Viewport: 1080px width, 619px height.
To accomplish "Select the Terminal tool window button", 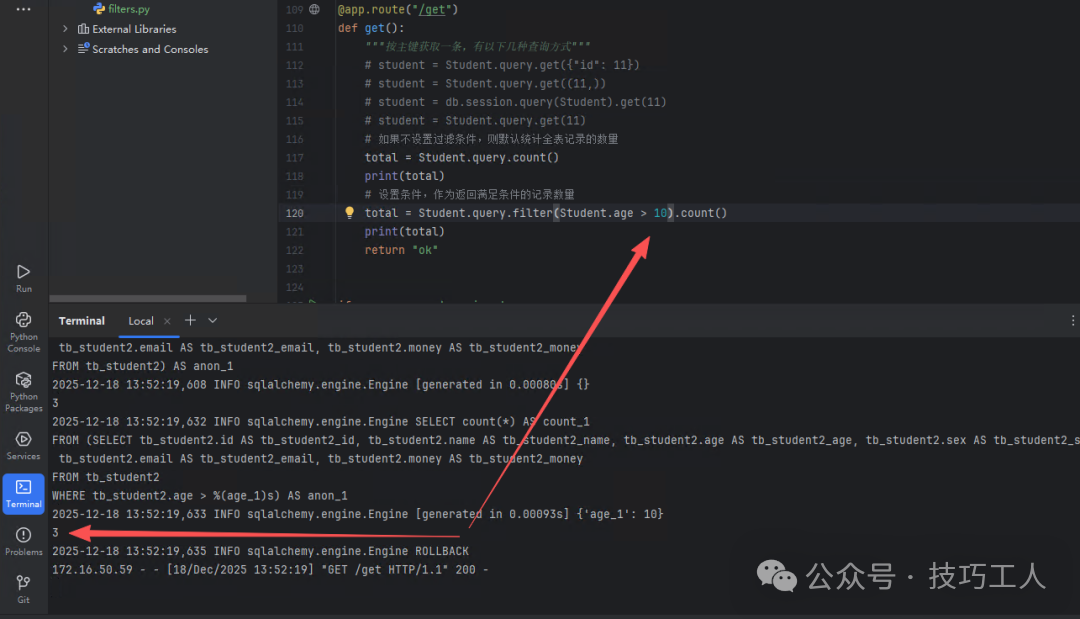I will (23, 494).
